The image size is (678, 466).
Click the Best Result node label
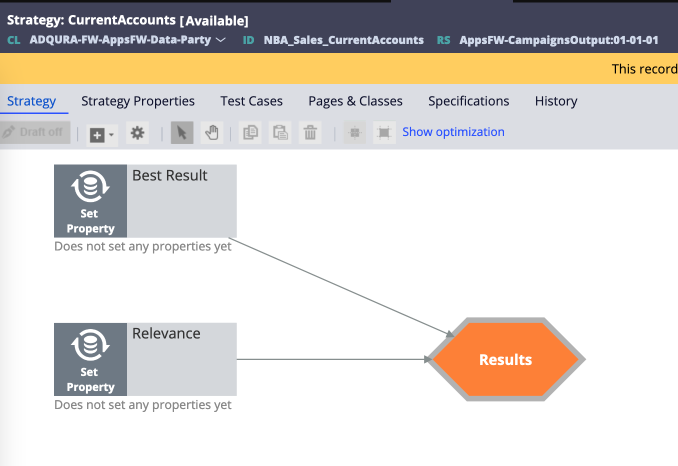[170, 176]
